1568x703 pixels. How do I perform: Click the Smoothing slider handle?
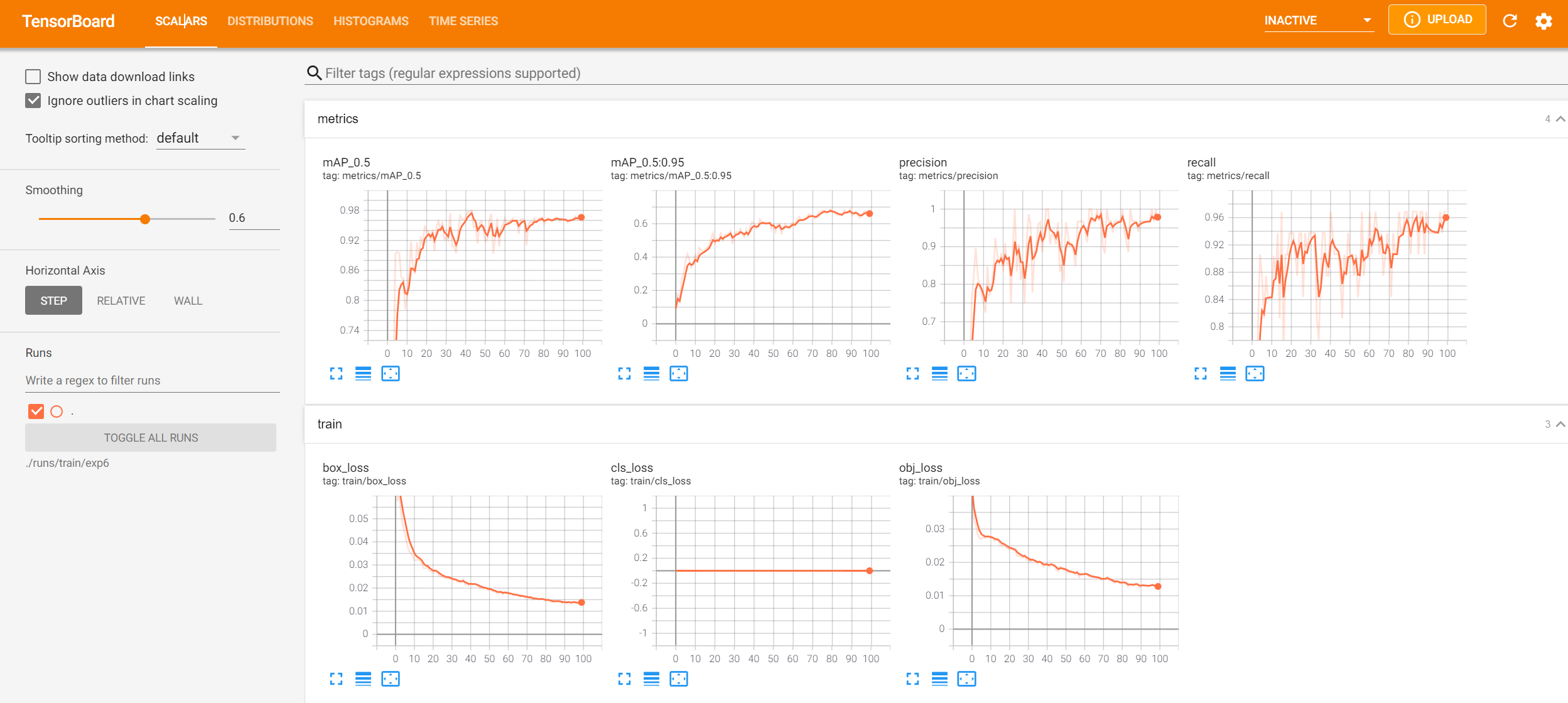click(x=145, y=219)
